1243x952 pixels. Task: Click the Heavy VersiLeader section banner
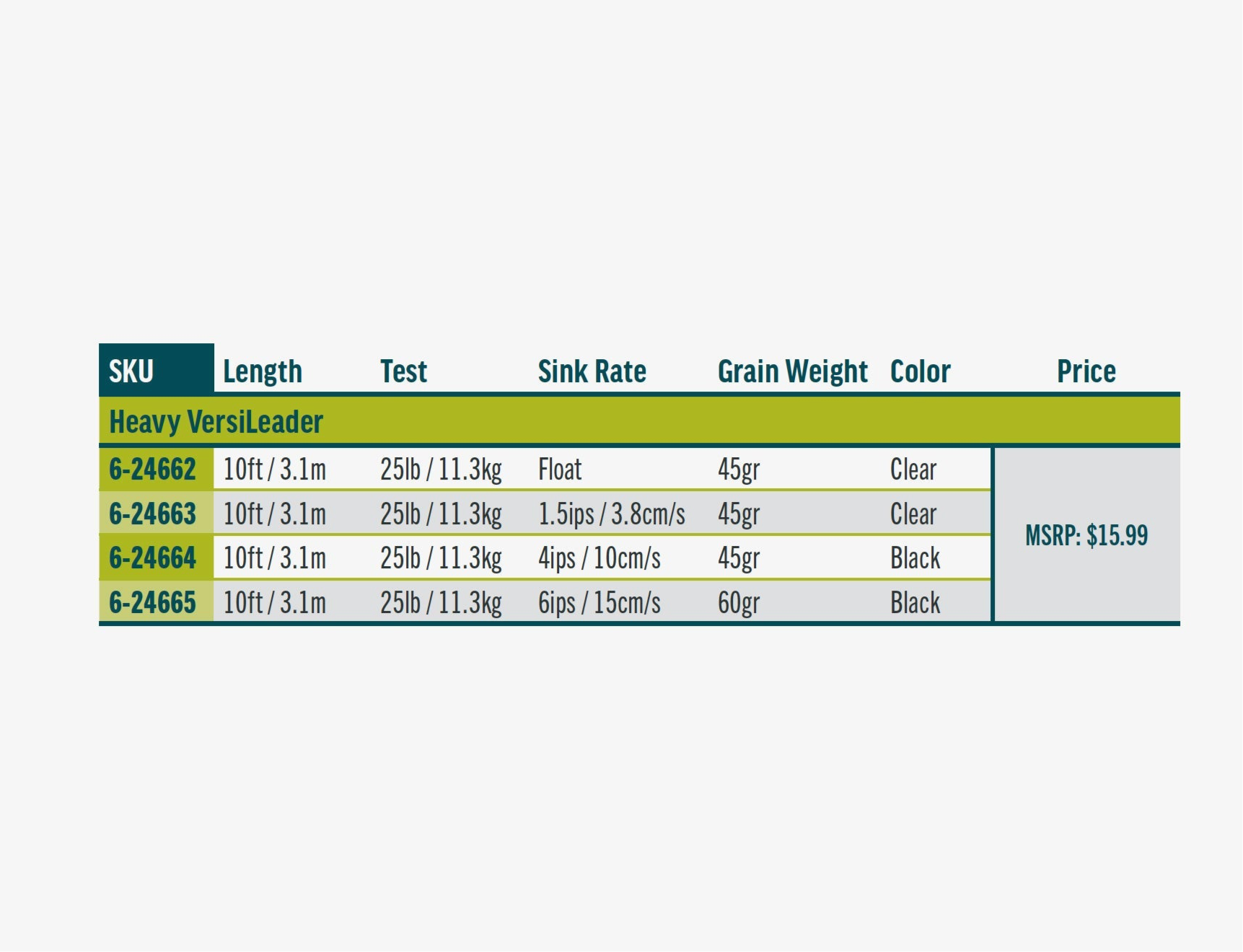216,422
